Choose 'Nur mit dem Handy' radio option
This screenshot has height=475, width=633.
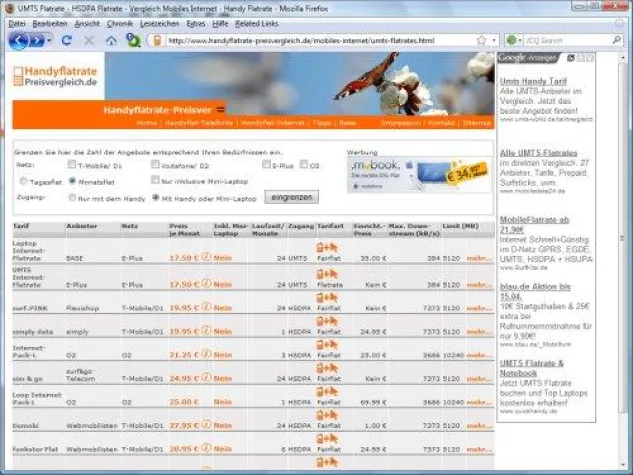point(72,198)
